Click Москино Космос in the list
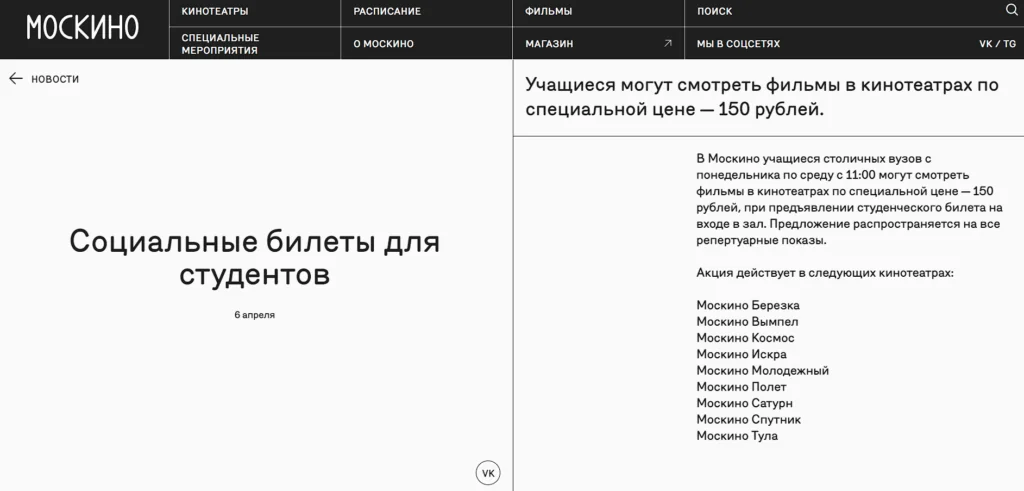This screenshot has width=1024, height=491. pos(745,338)
